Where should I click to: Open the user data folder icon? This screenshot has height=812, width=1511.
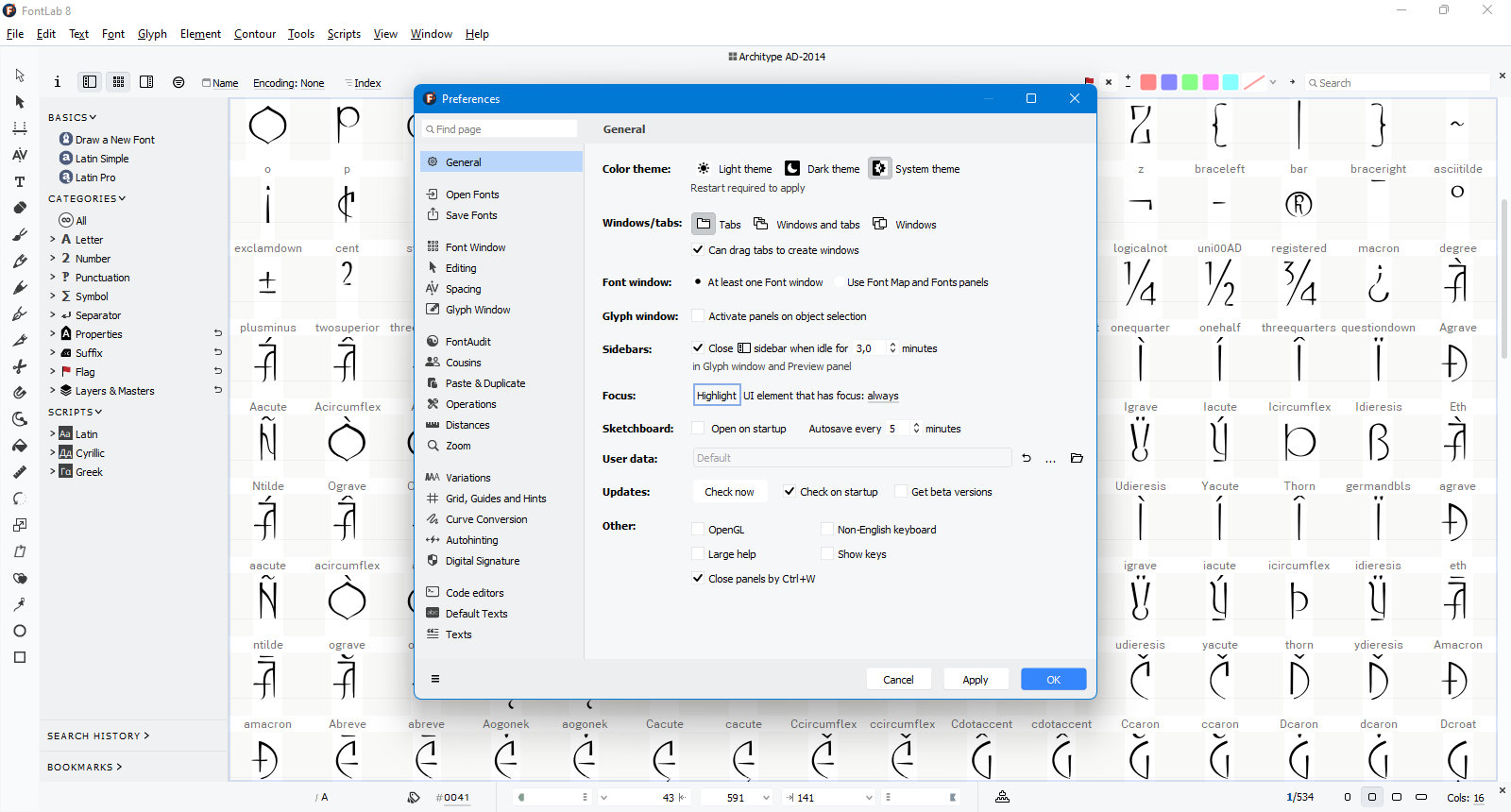pos(1077,458)
